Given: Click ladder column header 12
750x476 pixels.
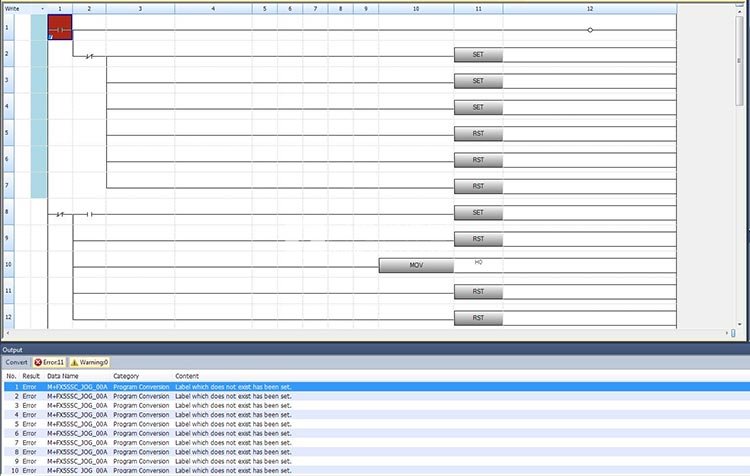Looking at the screenshot, I should pyautogui.click(x=590, y=9).
